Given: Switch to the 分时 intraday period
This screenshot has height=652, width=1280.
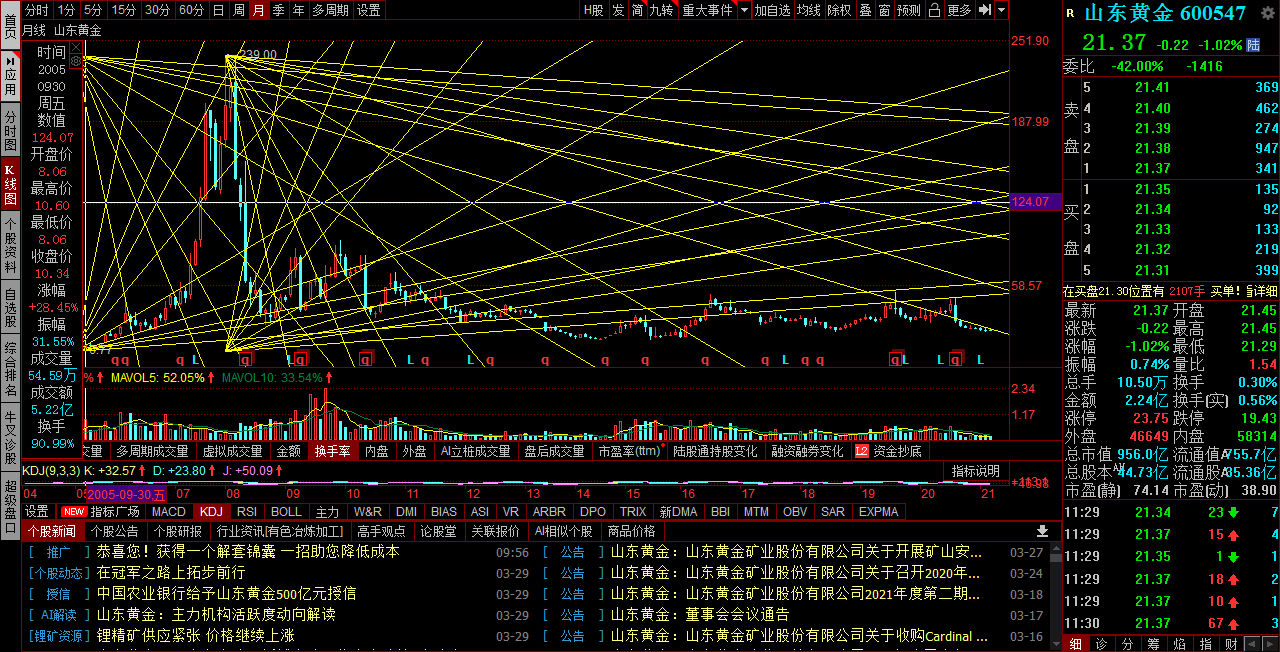Looking at the screenshot, I should click(37, 10).
